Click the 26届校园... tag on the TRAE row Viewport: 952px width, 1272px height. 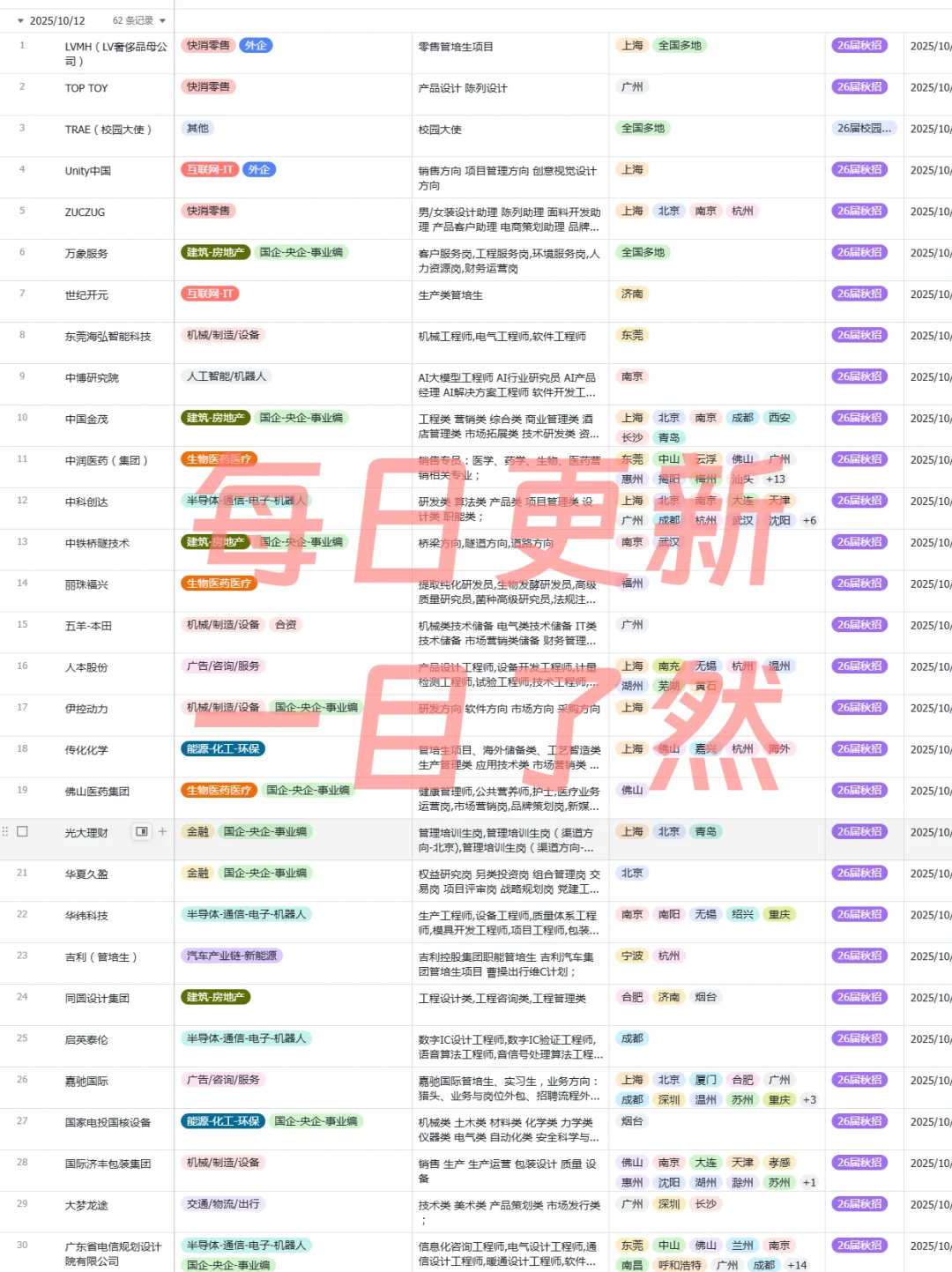point(864,128)
